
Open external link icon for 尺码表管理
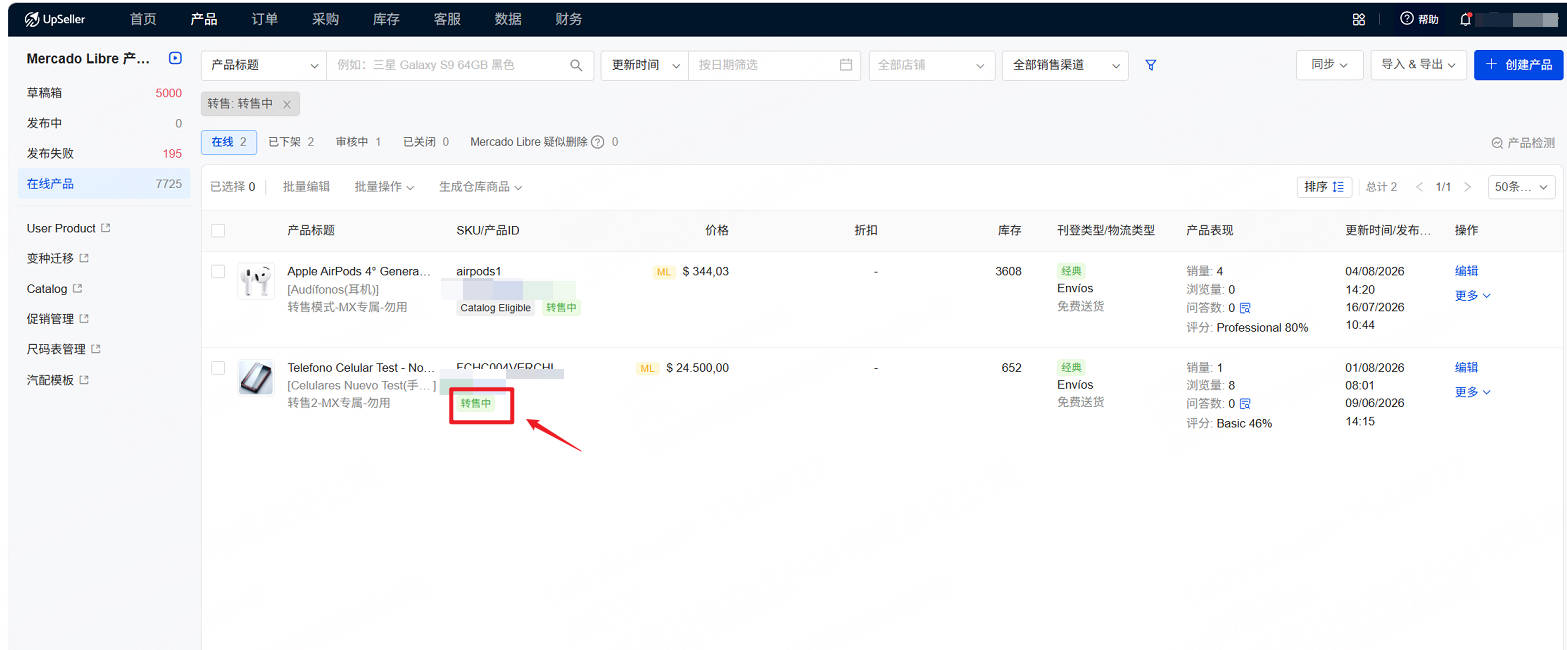pos(96,349)
